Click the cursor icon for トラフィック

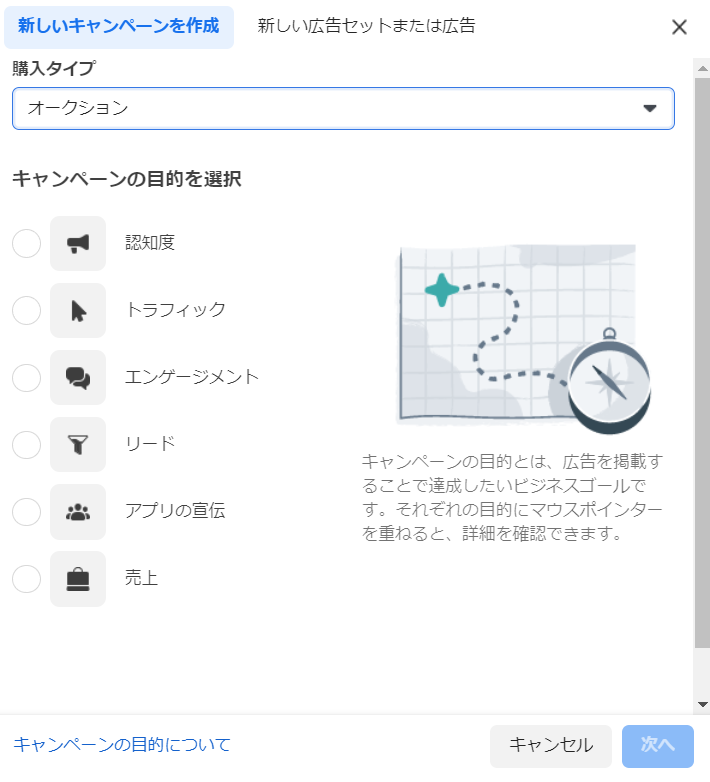coord(78,311)
